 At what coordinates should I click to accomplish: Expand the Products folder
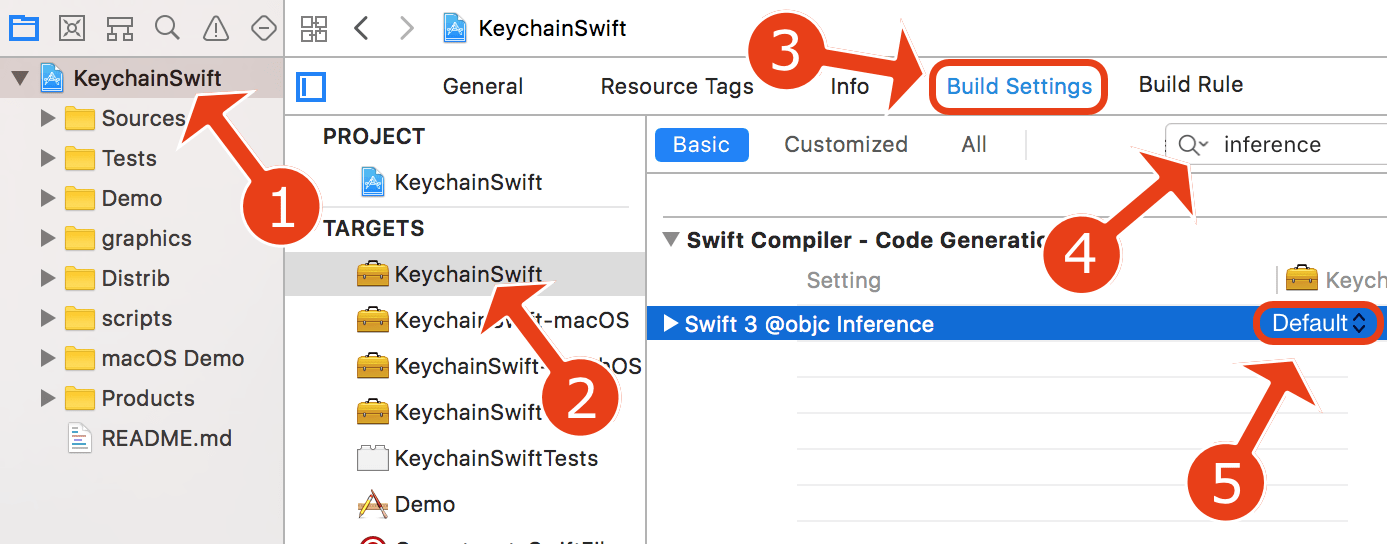(x=48, y=398)
